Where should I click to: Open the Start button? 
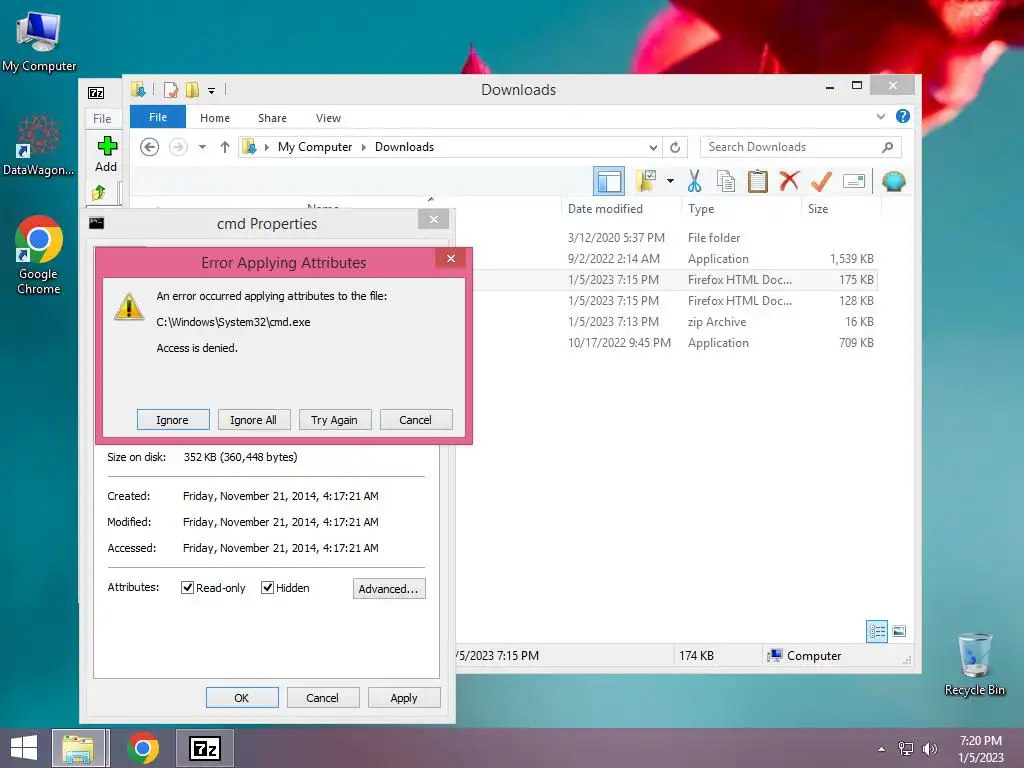24,748
